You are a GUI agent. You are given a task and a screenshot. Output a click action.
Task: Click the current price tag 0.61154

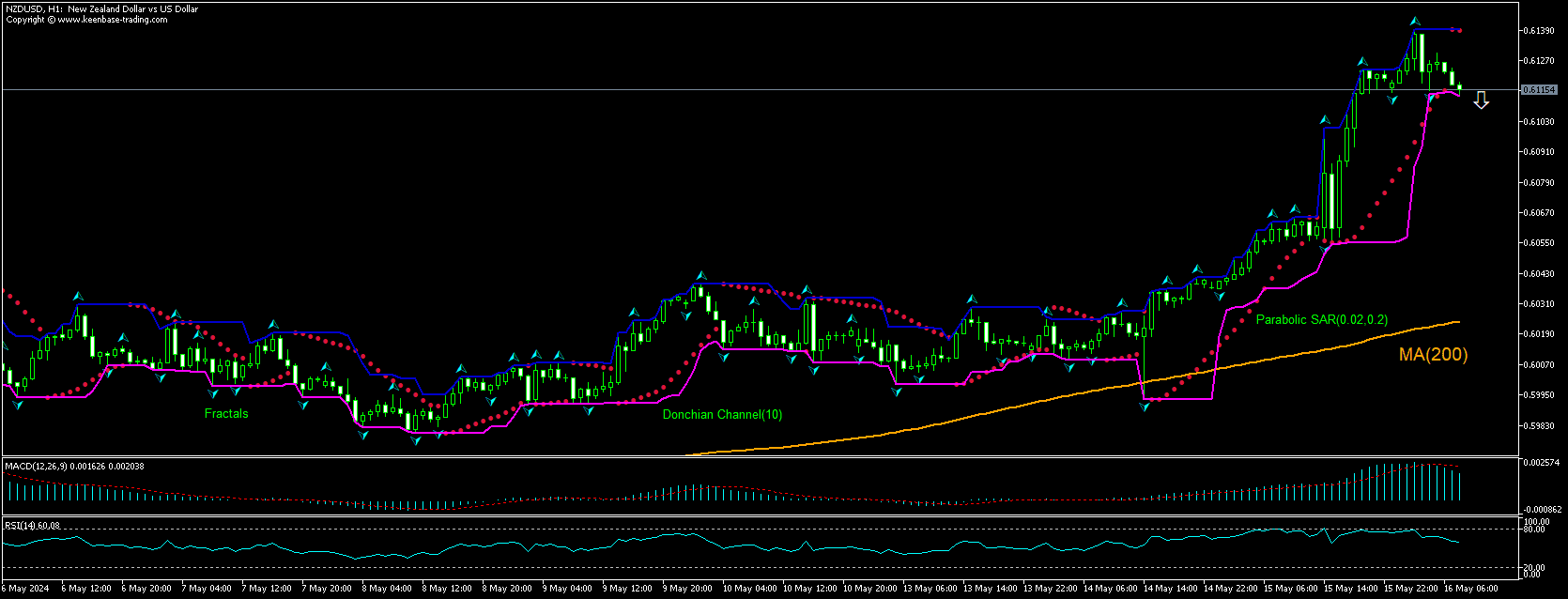(1539, 90)
